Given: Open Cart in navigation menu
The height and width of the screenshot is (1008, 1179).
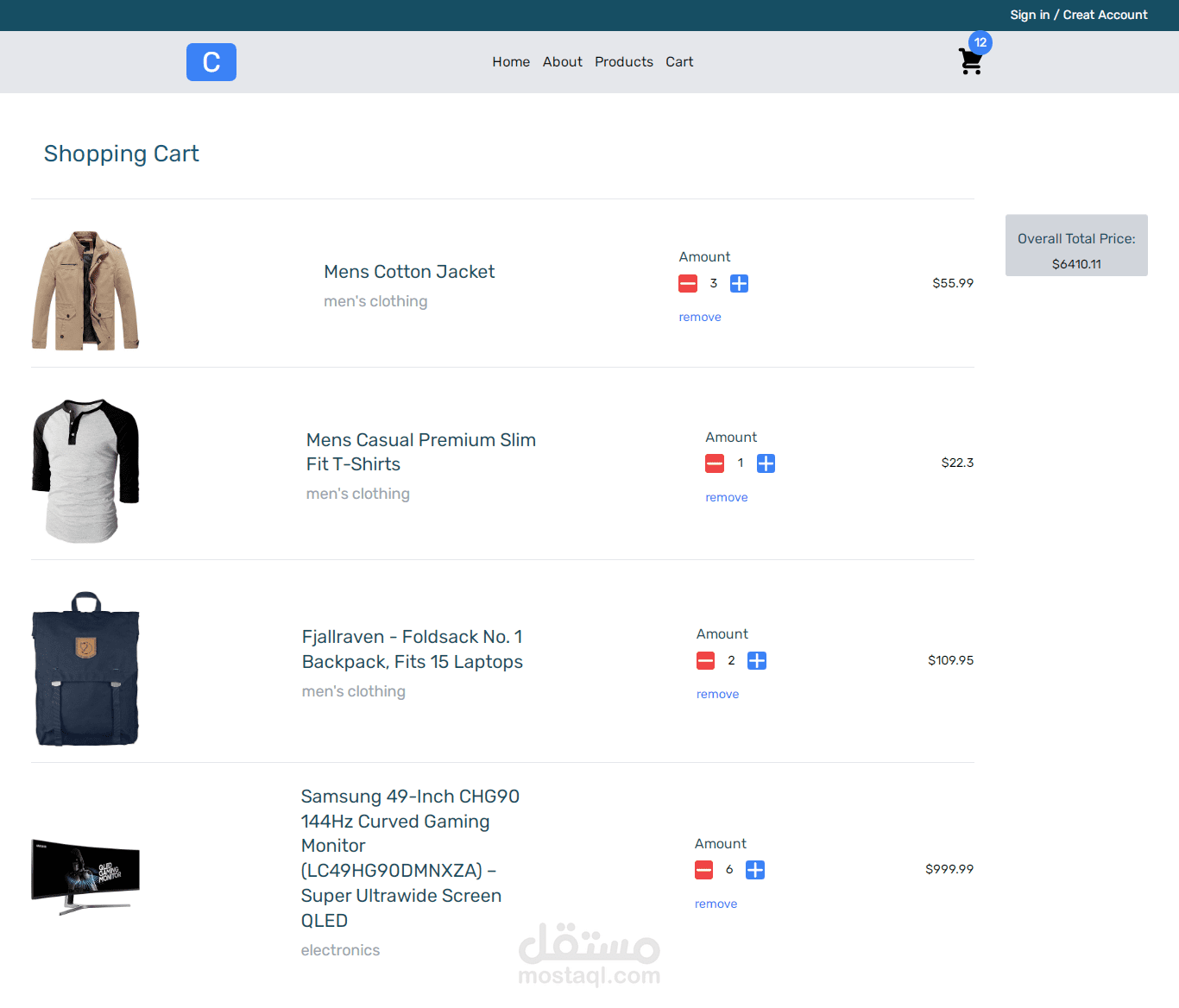Looking at the screenshot, I should (x=679, y=62).
